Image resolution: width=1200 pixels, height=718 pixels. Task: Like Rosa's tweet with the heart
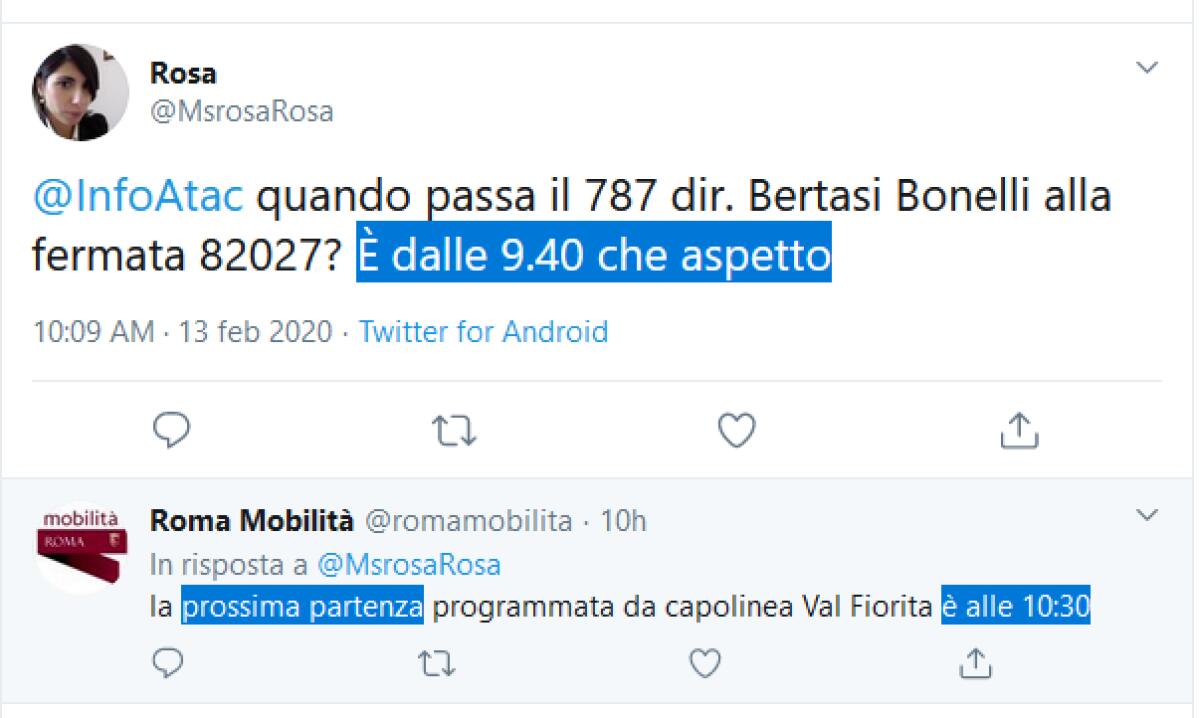(737, 430)
